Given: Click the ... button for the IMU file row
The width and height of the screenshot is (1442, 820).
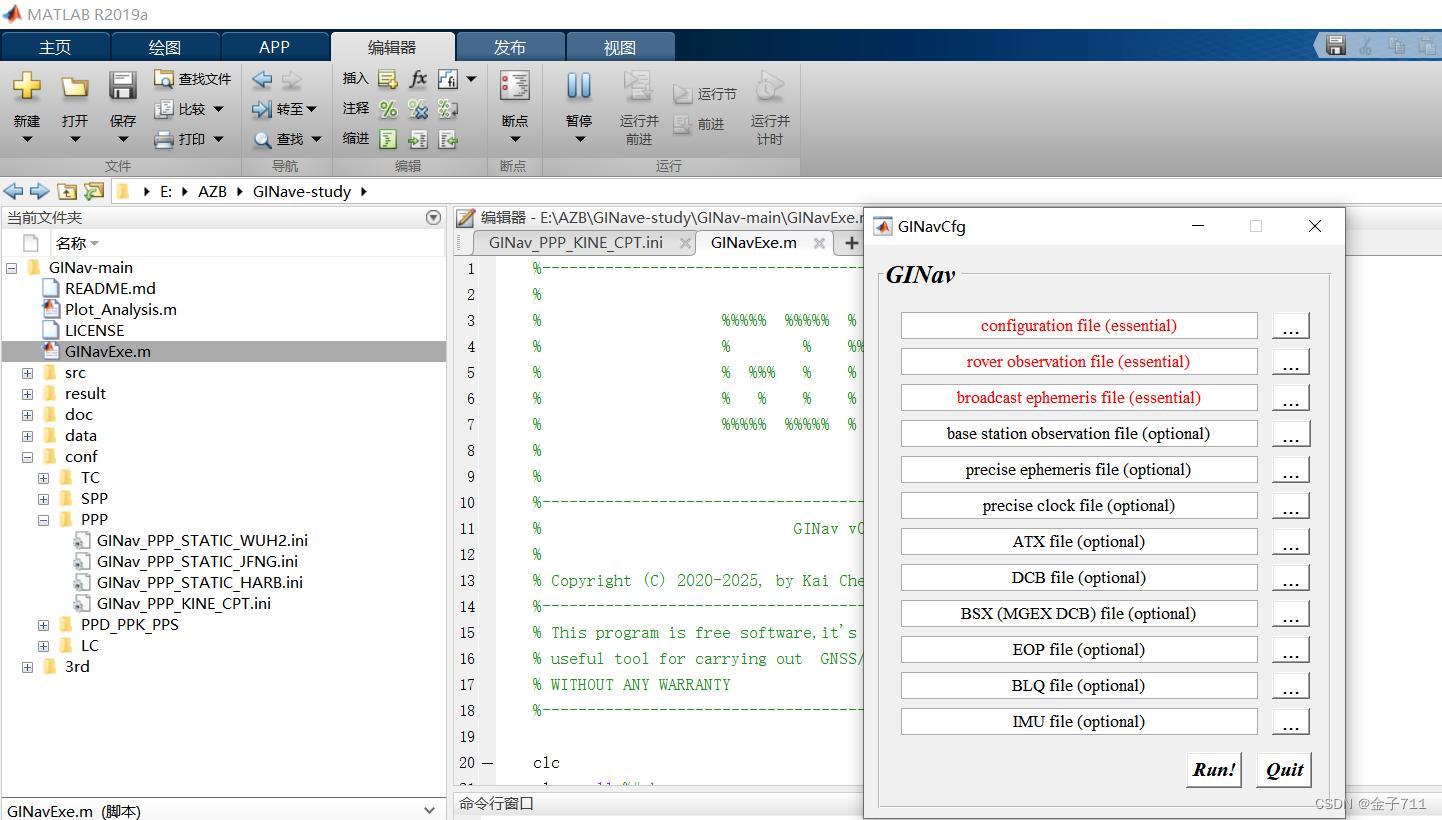Looking at the screenshot, I should tap(1291, 722).
